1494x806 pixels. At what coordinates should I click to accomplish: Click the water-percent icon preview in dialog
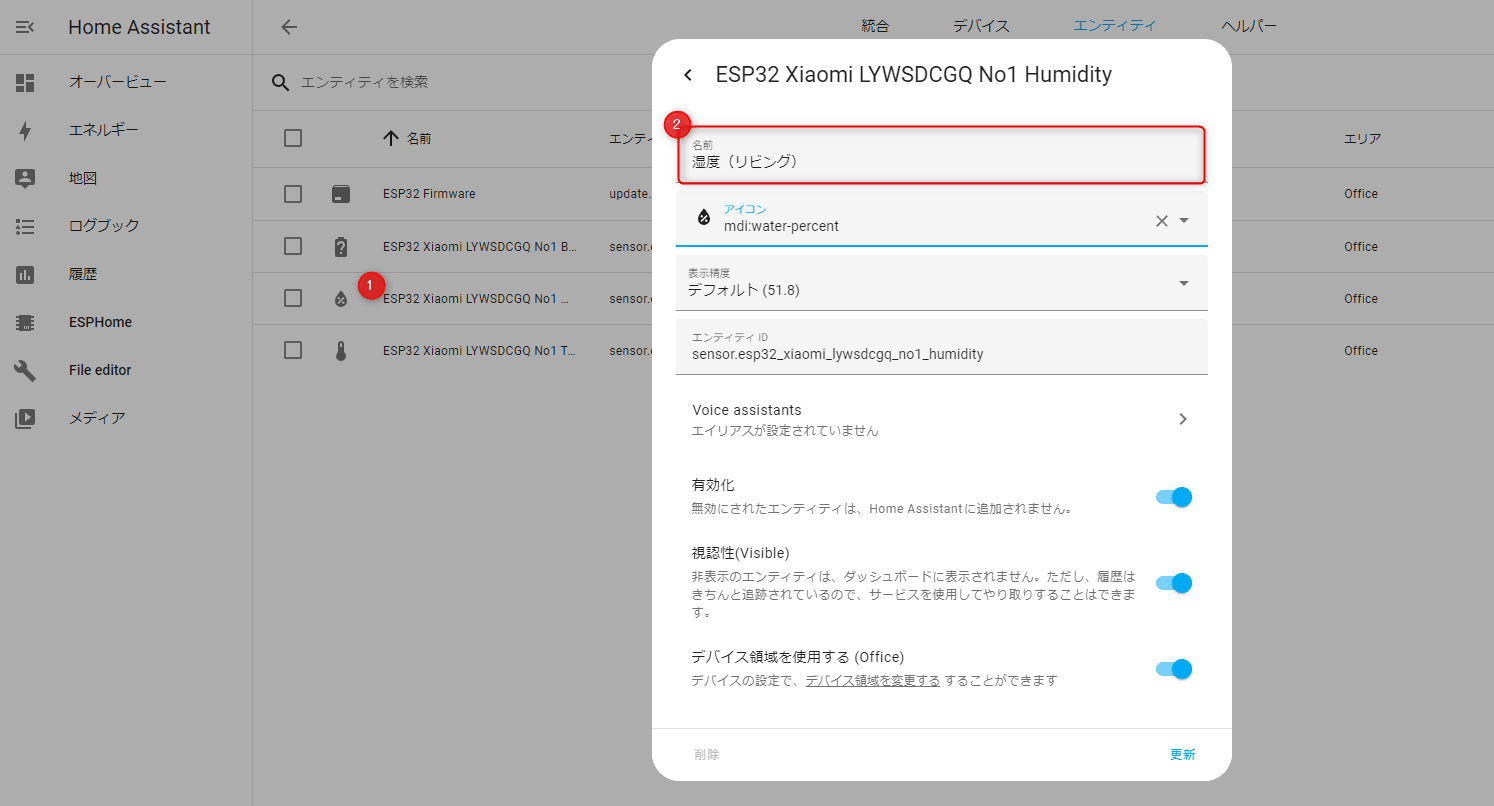point(703,217)
